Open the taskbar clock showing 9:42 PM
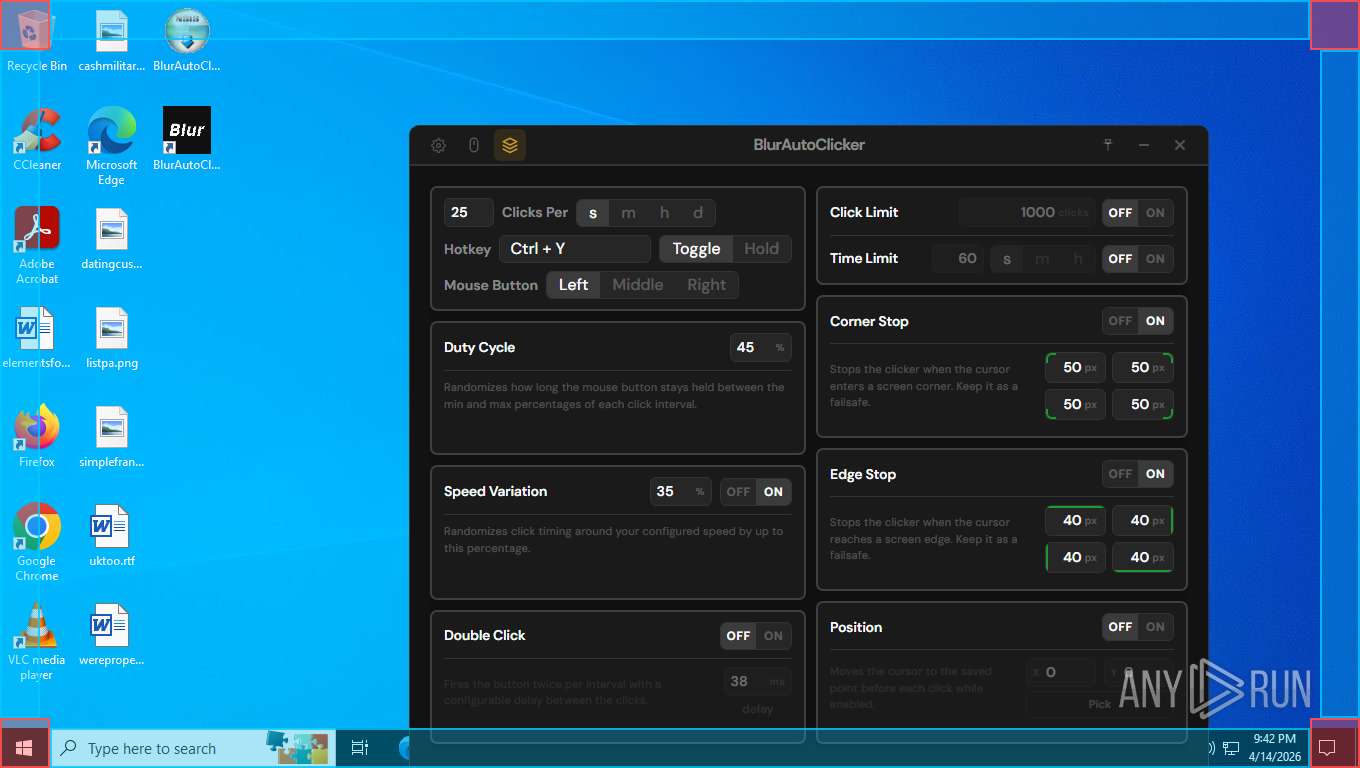This screenshot has width=1360, height=768. [x=1274, y=748]
